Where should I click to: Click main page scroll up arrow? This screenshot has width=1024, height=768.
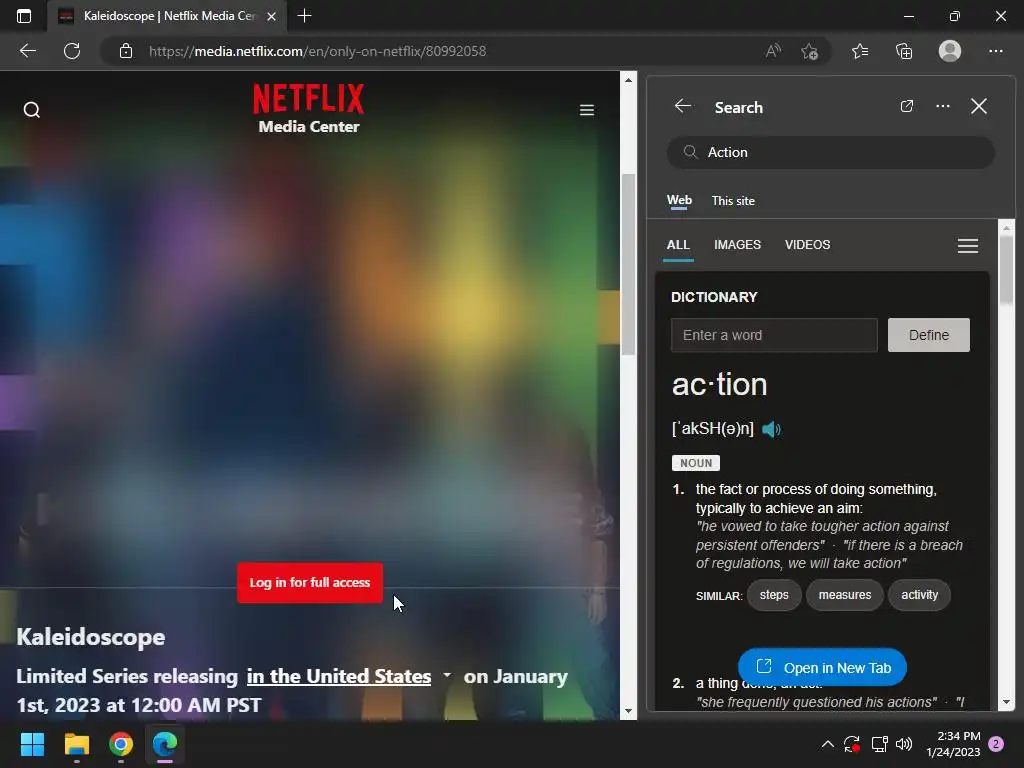(628, 80)
